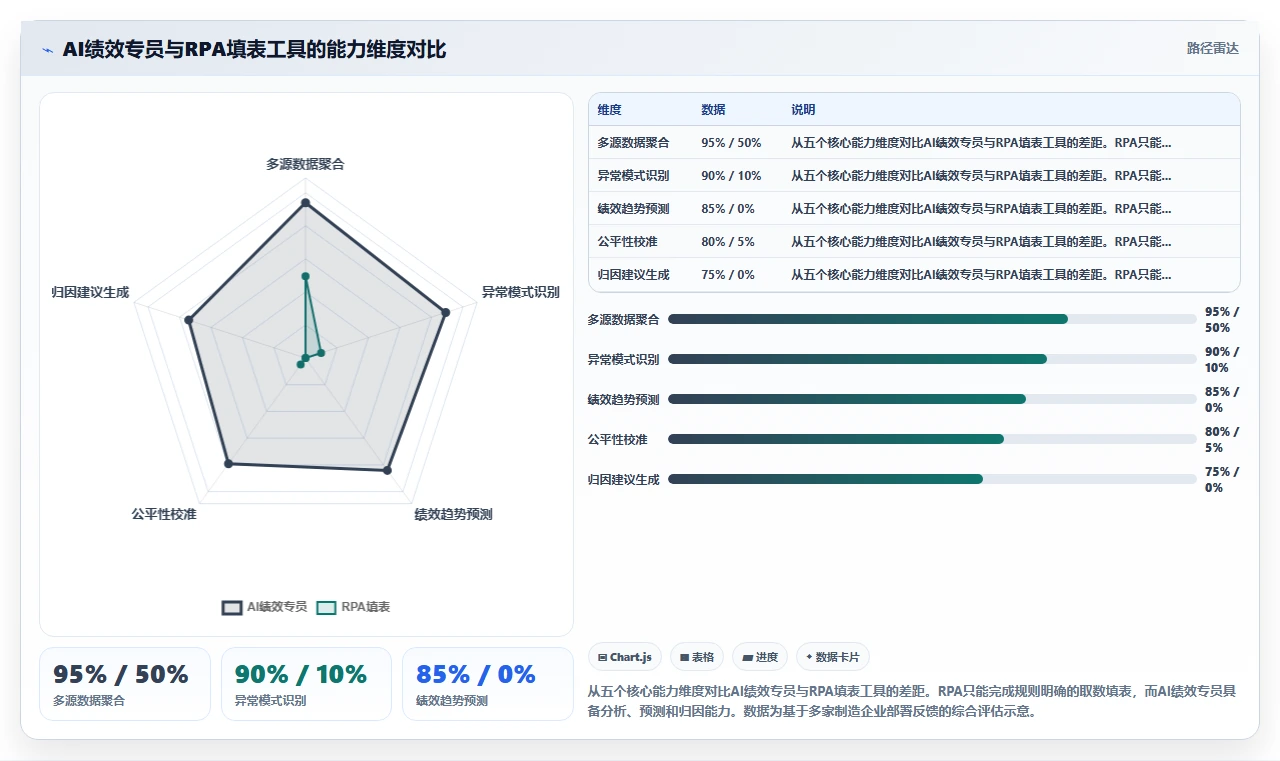The width and height of the screenshot is (1280, 761).
Task: Click 公平性校准 label beside its progress bar
Action: pos(618,440)
